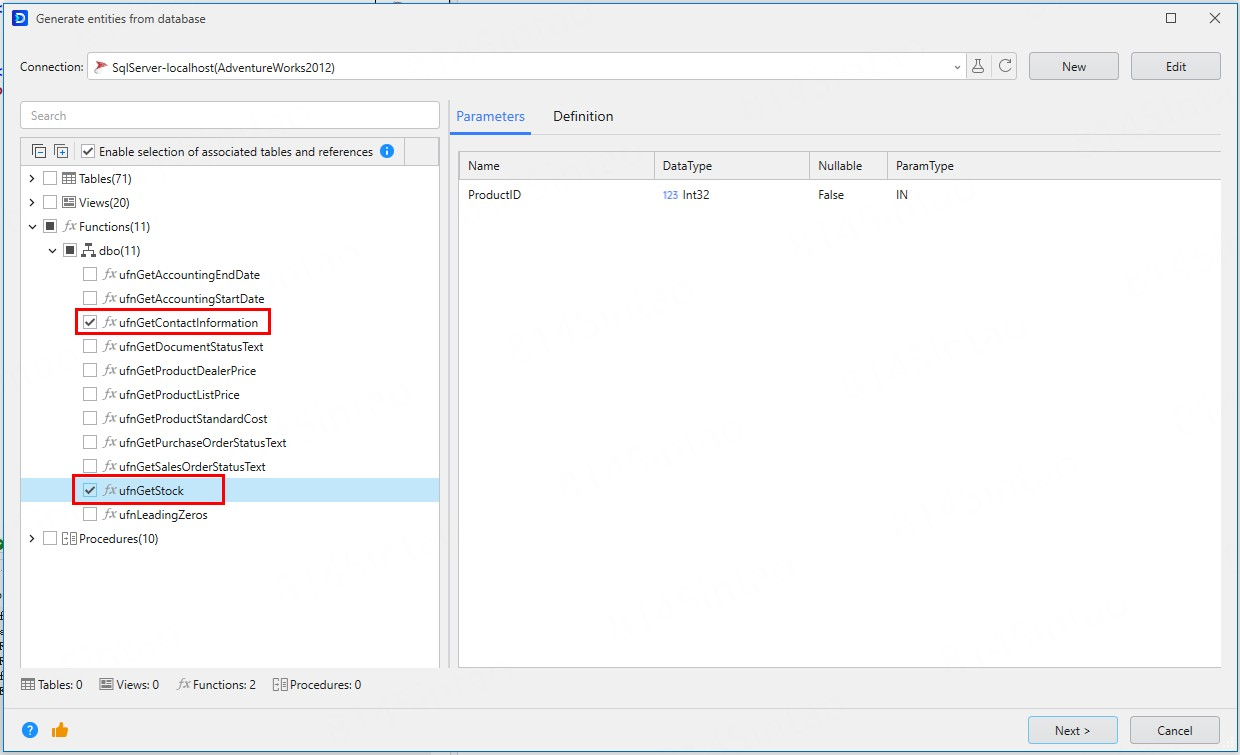Click the orange thumbs-up feedback icon
Image resolution: width=1240 pixels, height=755 pixels.
click(x=60, y=730)
